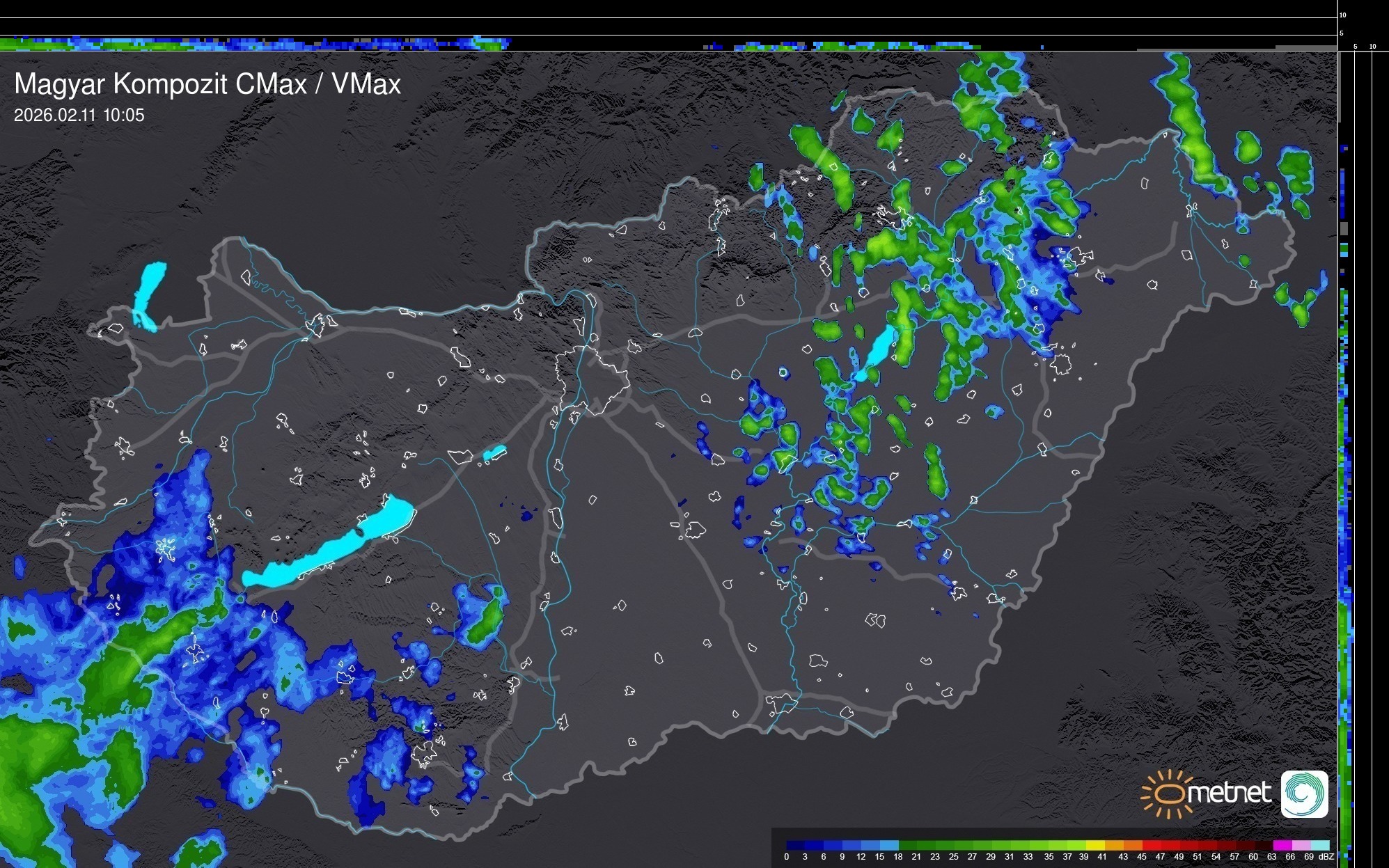Click the 5 label on right side profile

[1355, 47]
